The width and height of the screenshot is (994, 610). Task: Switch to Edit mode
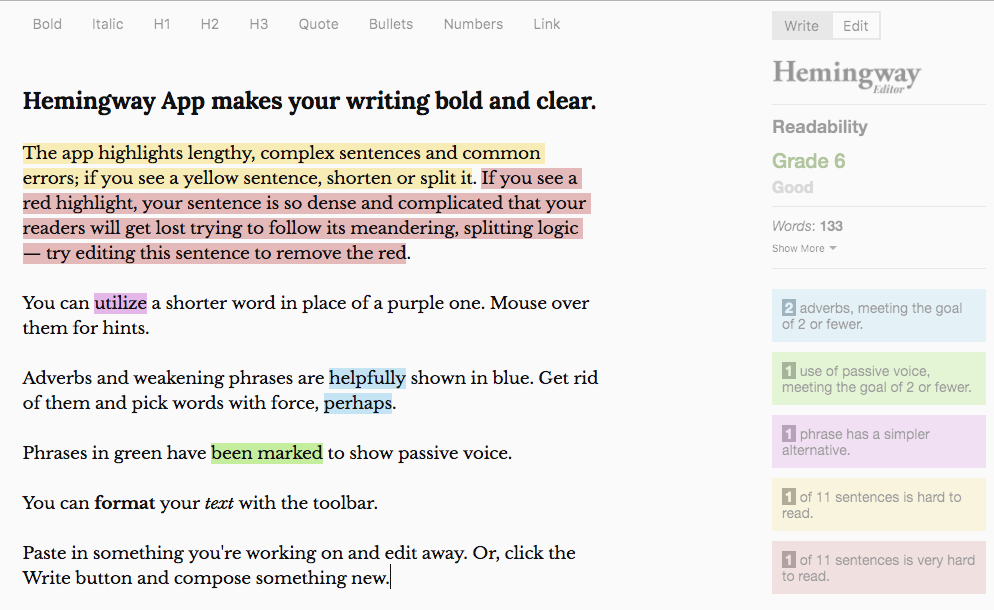(856, 26)
